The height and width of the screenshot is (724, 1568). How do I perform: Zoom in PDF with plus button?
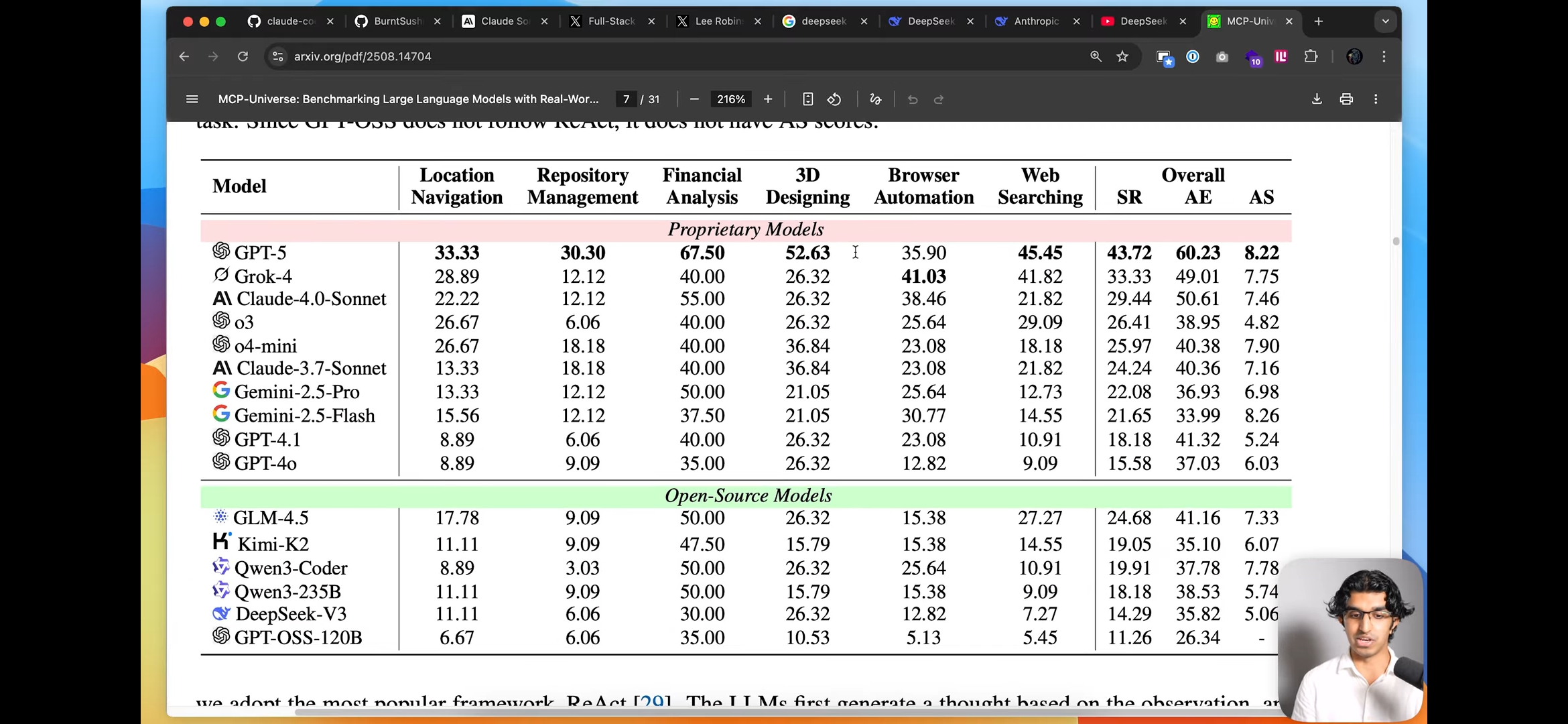click(768, 99)
